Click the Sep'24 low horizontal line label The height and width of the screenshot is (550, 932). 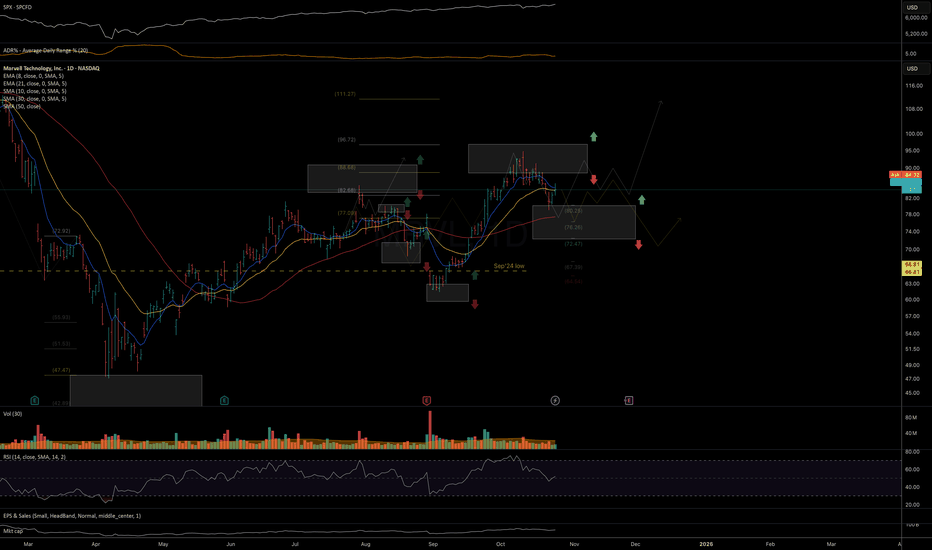510,267
